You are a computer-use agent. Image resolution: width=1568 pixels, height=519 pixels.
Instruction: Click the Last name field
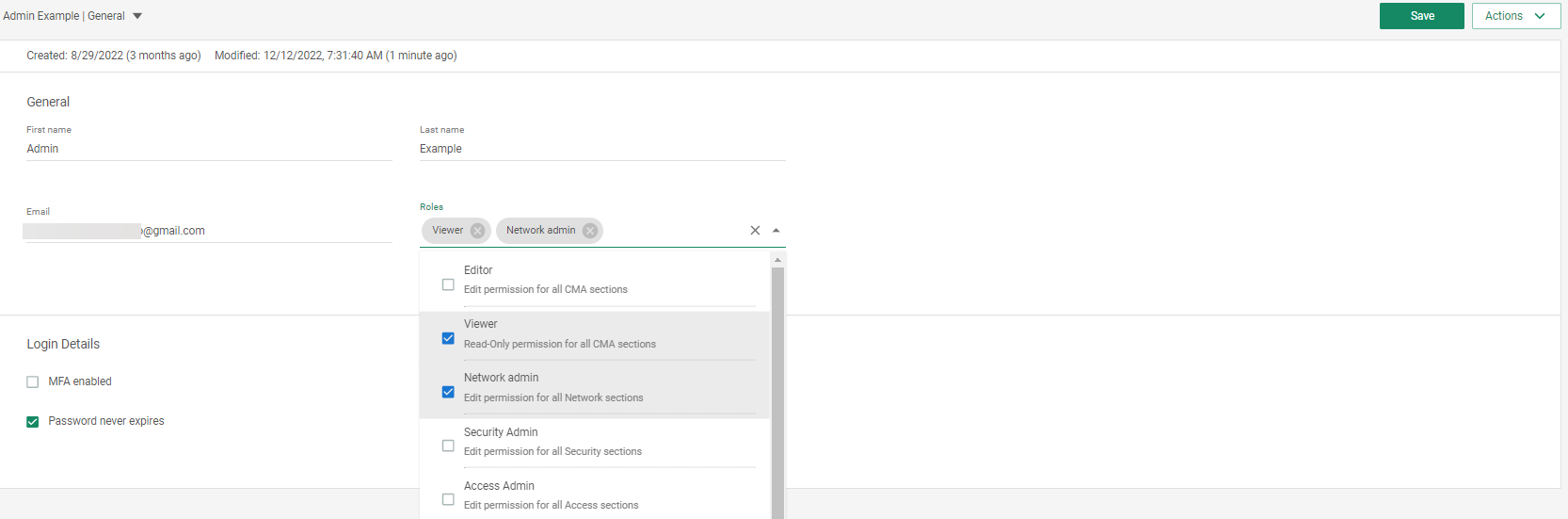click(601, 149)
